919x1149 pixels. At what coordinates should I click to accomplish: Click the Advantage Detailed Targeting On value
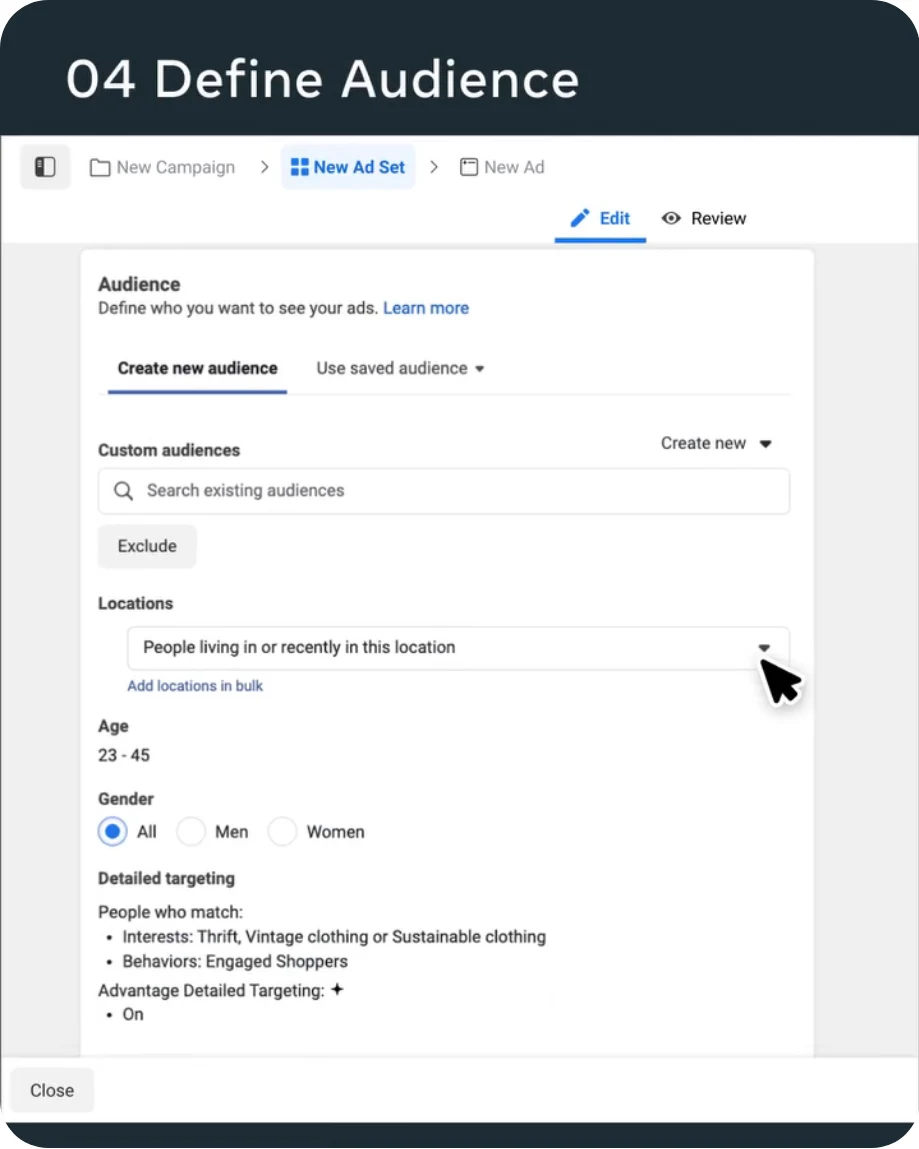(x=133, y=1014)
